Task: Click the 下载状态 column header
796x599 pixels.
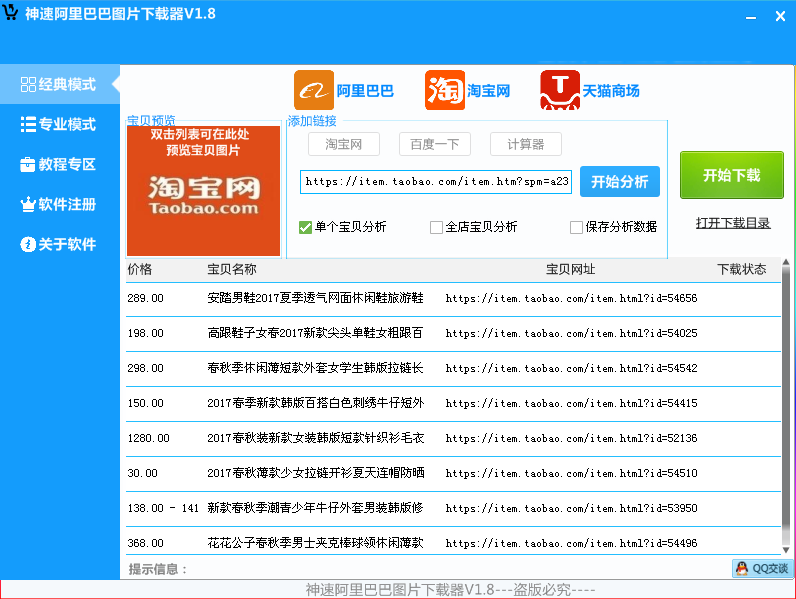Action: pos(742,269)
